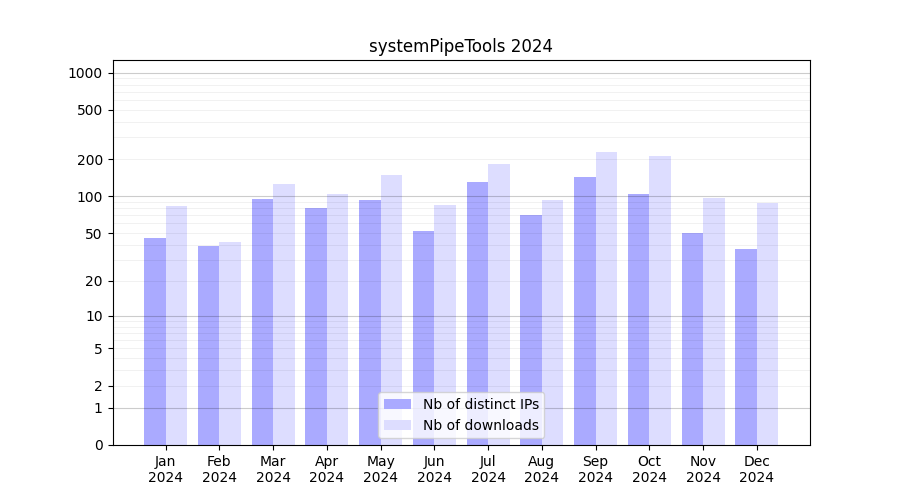Select the Feb 2024 downloads bar
This screenshot has height=500, width=900.
(230, 343)
